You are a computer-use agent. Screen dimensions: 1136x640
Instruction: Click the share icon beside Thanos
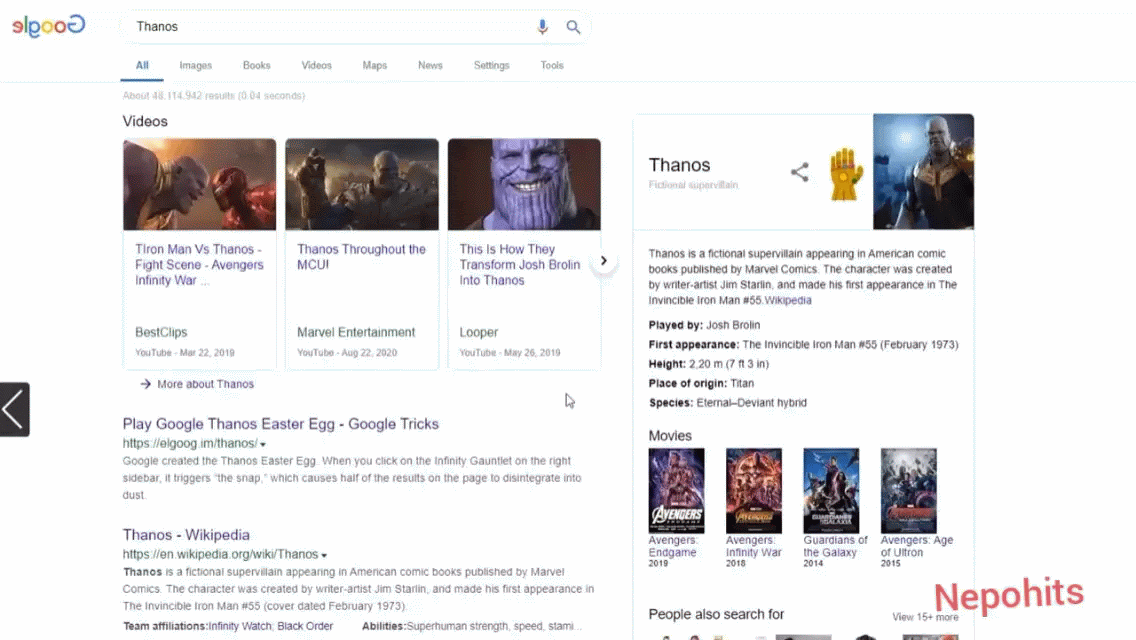pyautogui.click(x=799, y=172)
